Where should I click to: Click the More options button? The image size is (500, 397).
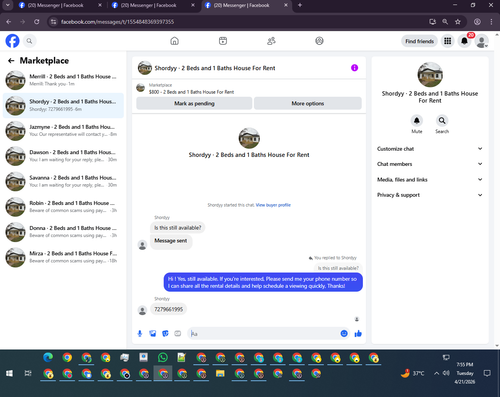point(308,103)
